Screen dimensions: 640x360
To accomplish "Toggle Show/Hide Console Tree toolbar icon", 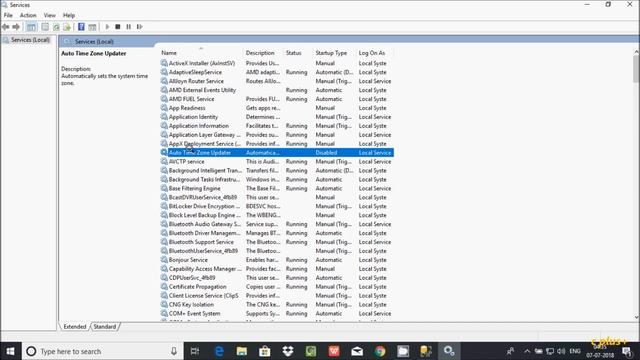I will [31, 27].
